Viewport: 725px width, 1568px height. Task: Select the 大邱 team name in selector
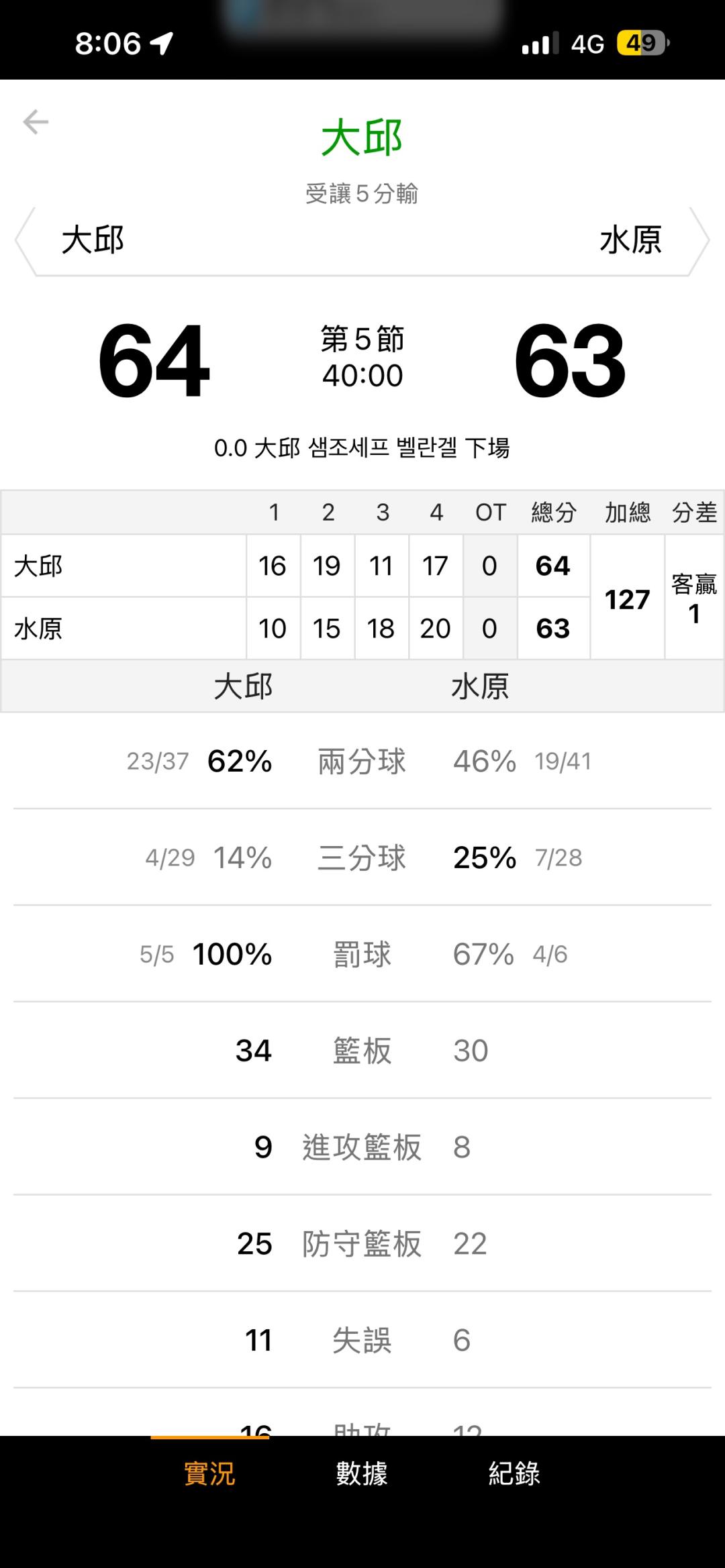coord(93,240)
